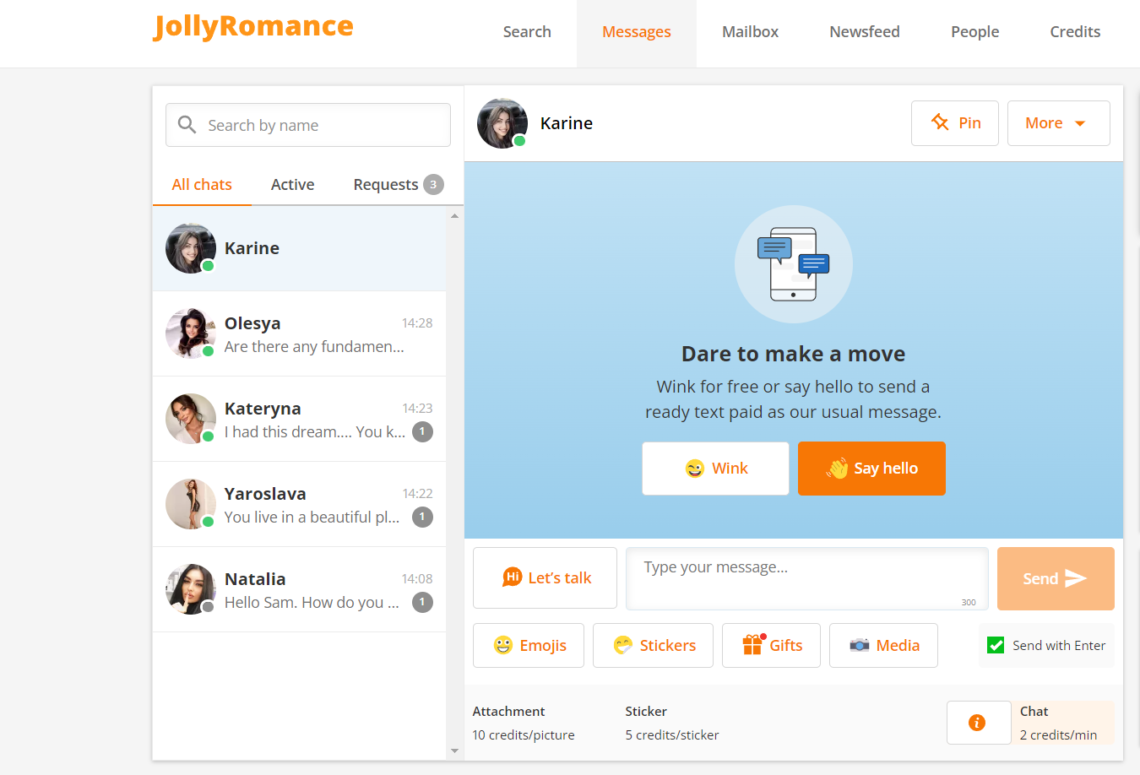The width and height of the screenshot is (1140, 775).
Task: Open the Gifts menu
Action: pyautogui.click(x=771, y=646)
